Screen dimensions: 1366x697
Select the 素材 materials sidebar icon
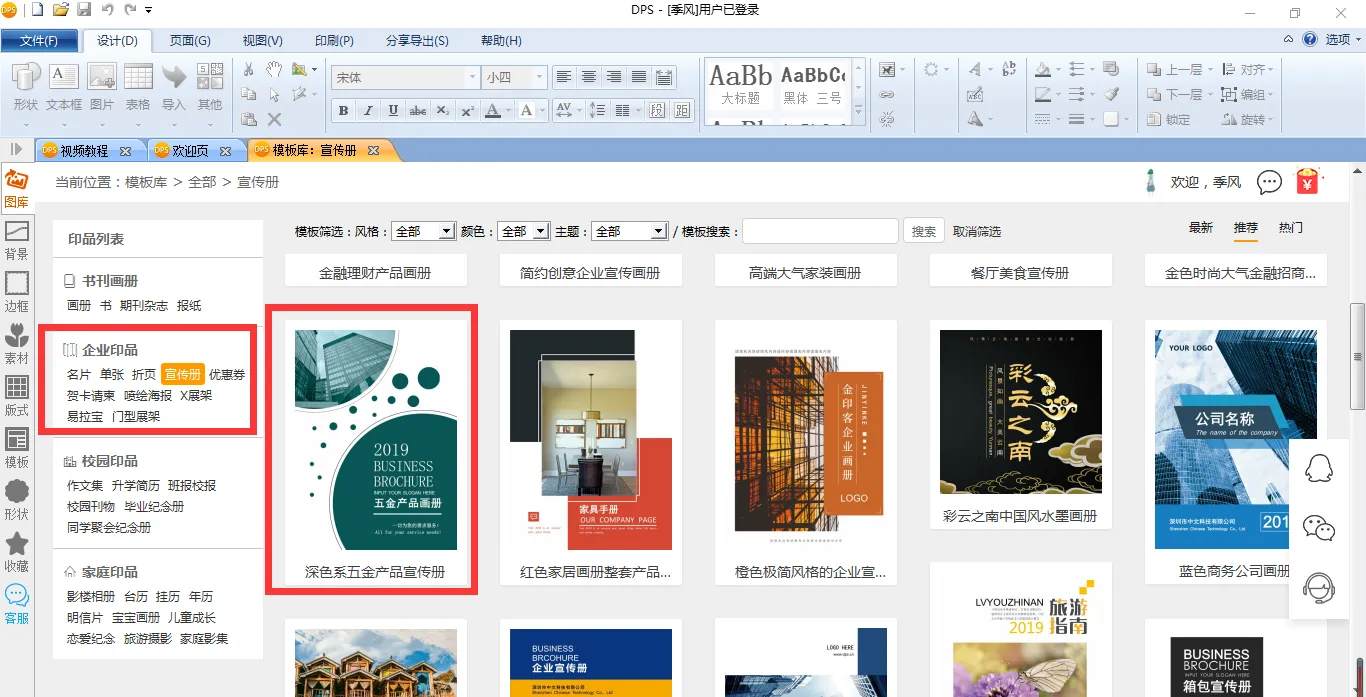pos(17,344)
